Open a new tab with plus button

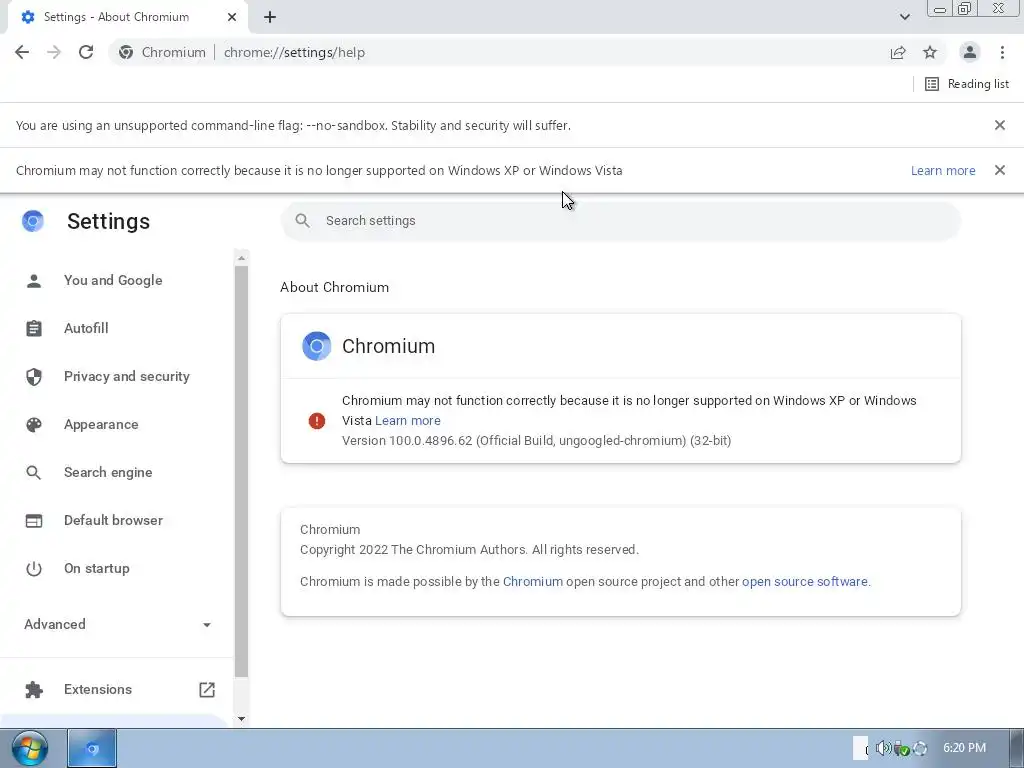[x=270, y=17]
